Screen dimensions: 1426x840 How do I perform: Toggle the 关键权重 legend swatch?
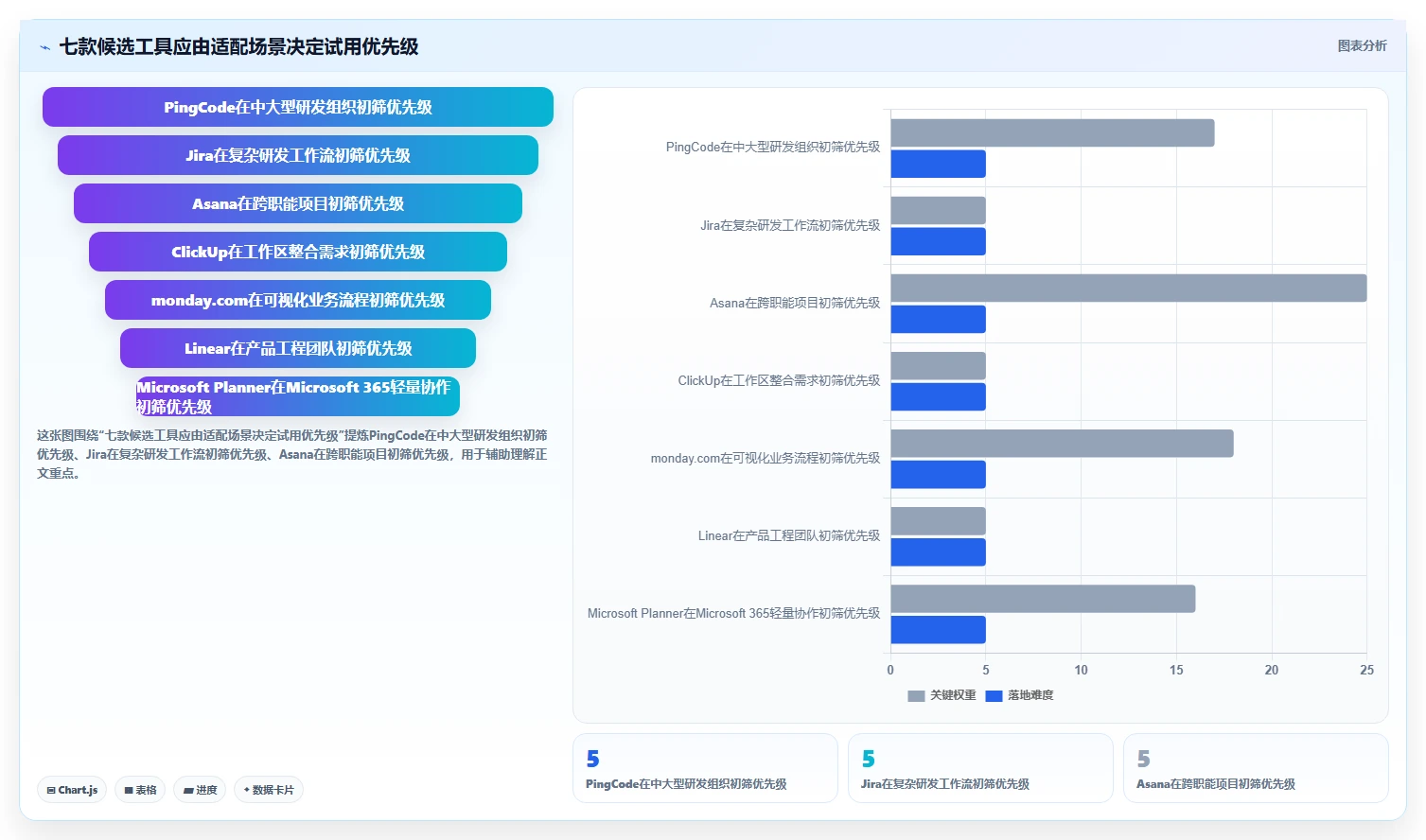click(916, 695)
